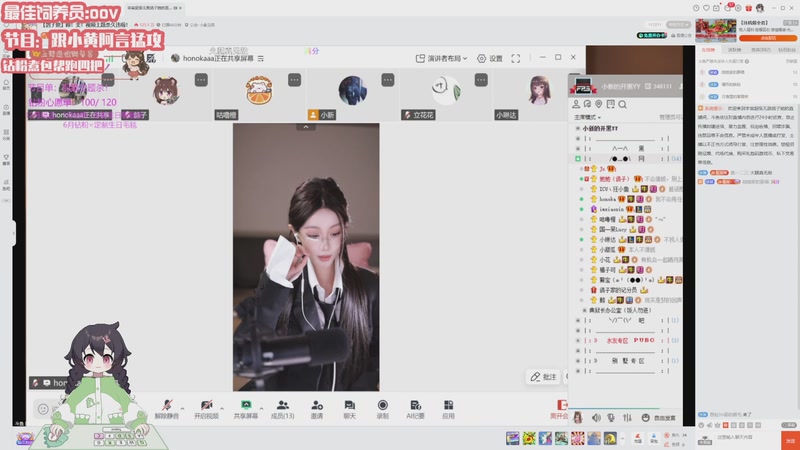Screen dimensions: 800x450
Task: Select user 咕噜橙 in YY channel list
Action: click(607, 219)
